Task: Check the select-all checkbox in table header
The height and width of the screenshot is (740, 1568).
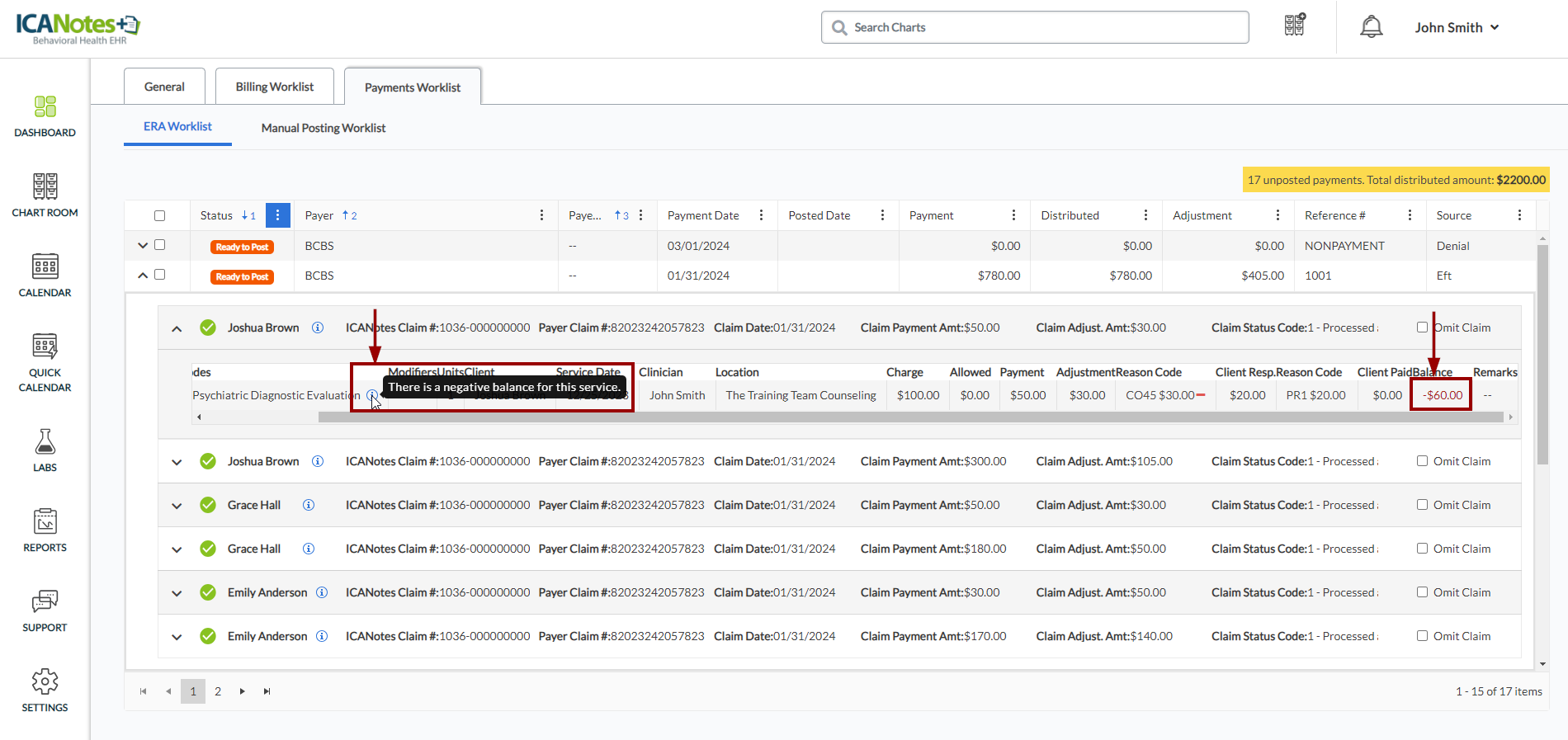Action: point(160,215)
